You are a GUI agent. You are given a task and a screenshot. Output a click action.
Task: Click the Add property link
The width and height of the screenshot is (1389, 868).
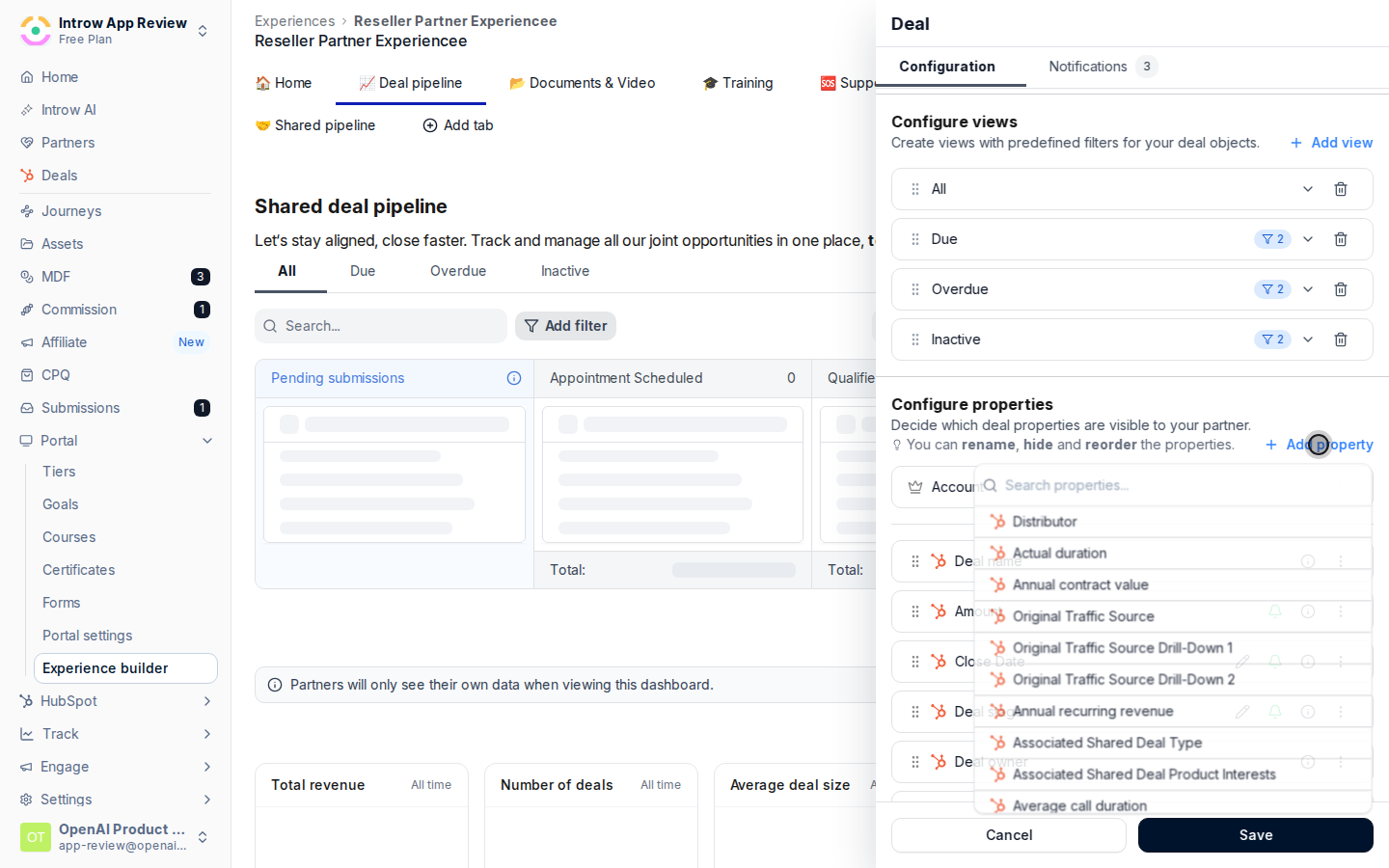(x=1319, y=445)
